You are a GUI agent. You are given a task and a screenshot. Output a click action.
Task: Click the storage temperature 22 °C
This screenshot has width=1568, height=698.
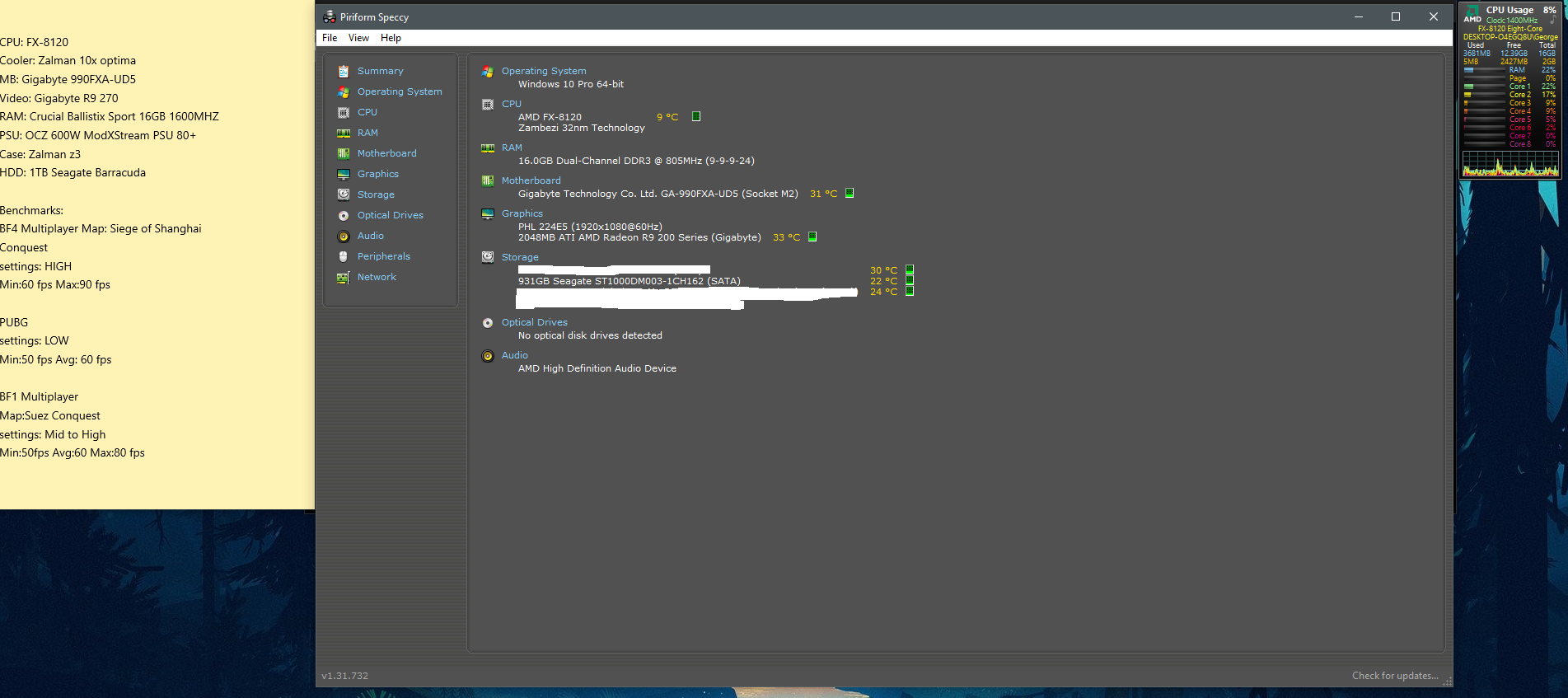[x=883, y=281]
